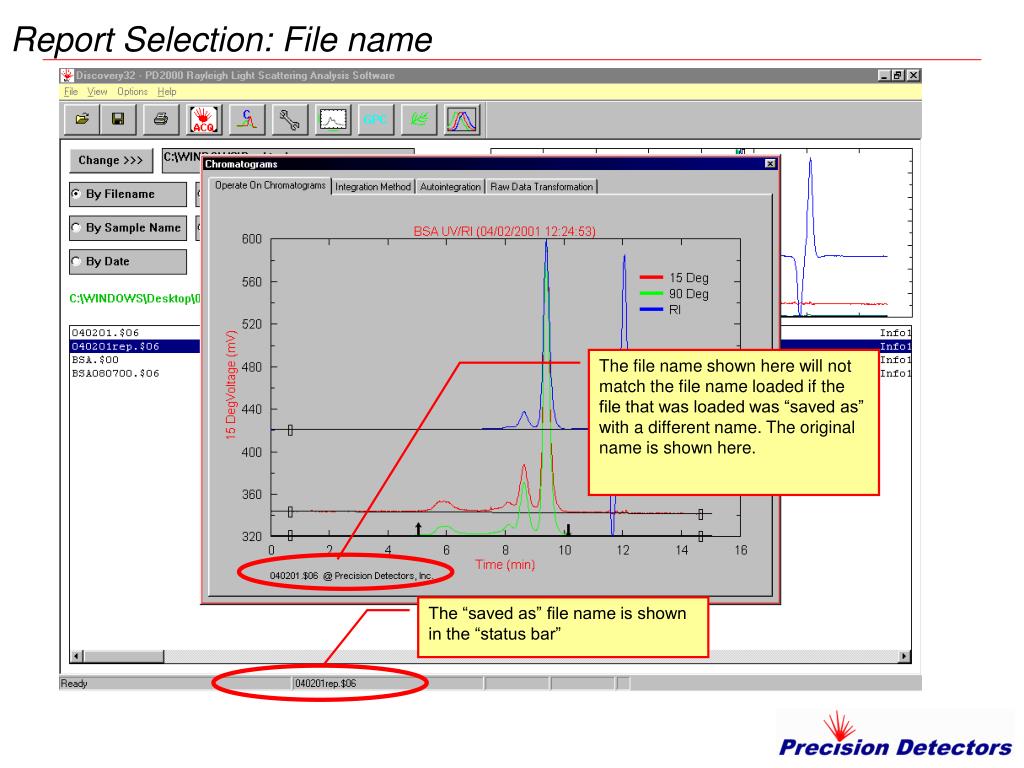Viewport: 1024px width, 768px height.
Task: Select file 040201.$06 in the list
Action: 105,332
